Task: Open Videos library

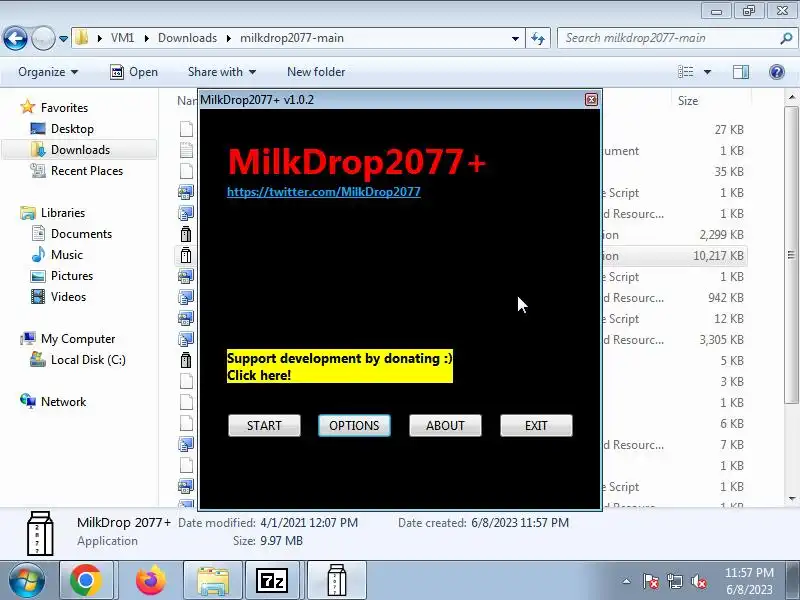Action: [68, 296]
